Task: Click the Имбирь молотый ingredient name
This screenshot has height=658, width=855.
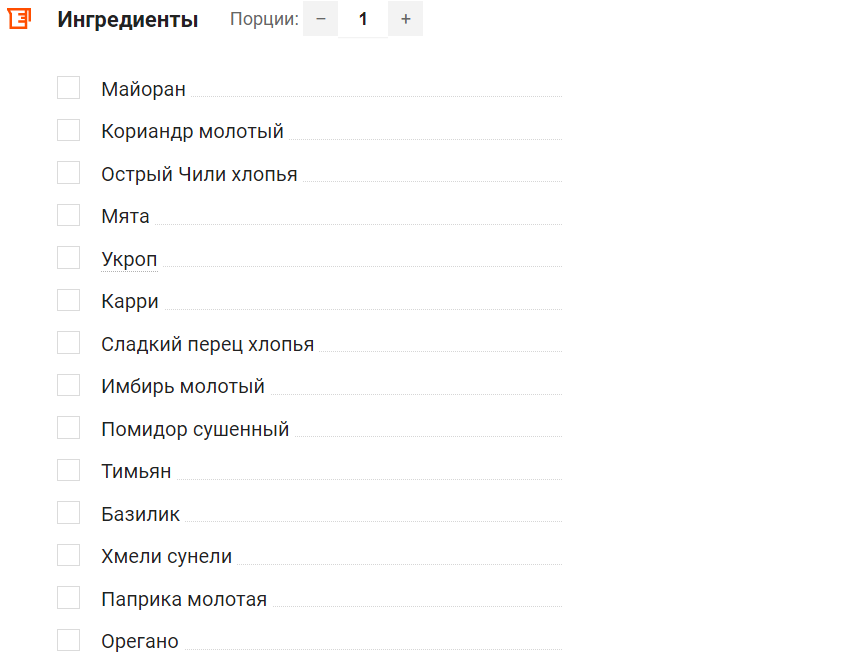Action: click(183, 387)
